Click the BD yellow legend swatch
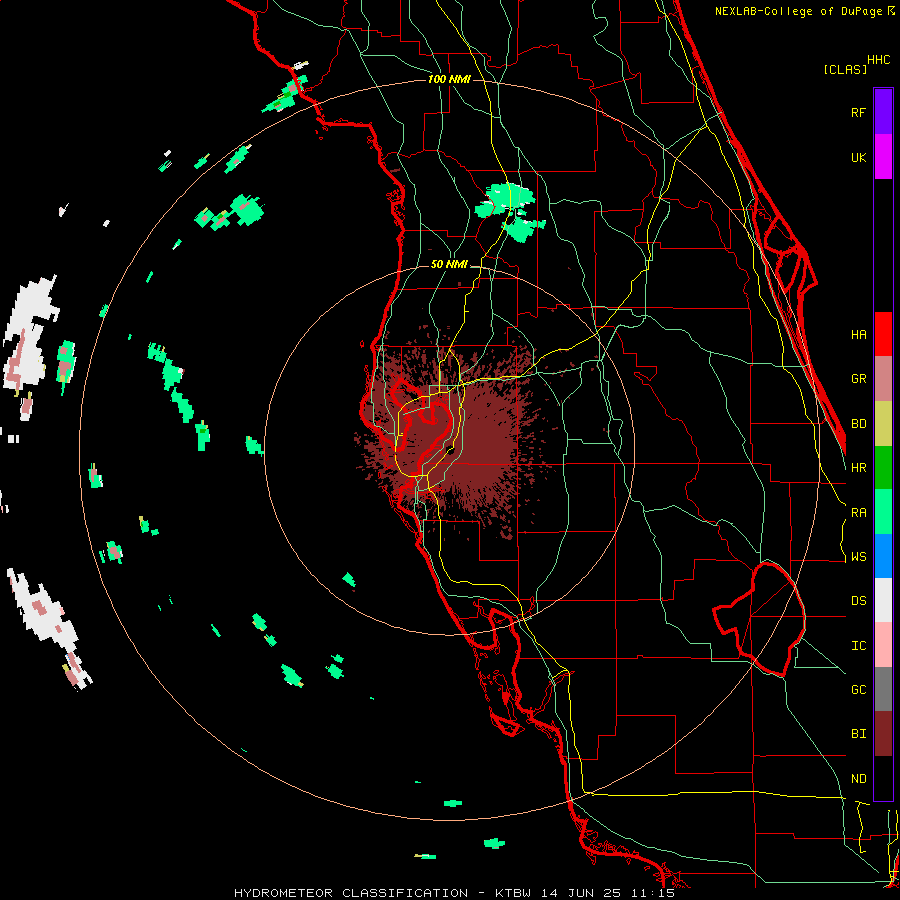 pyautogui.click(x=883, y=424)
